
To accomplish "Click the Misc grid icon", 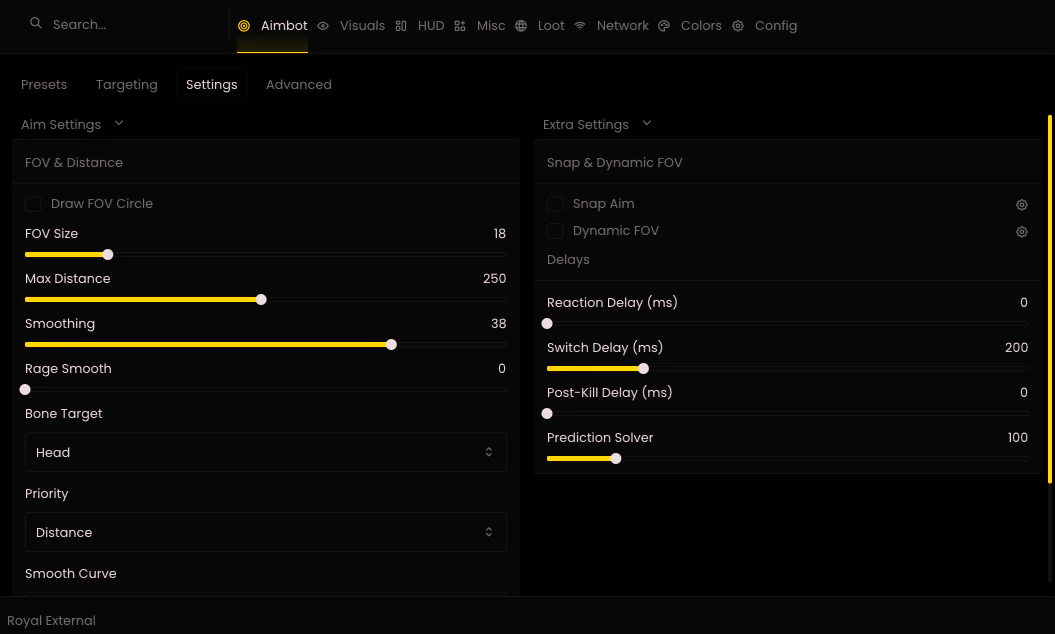I will point(460,26).
